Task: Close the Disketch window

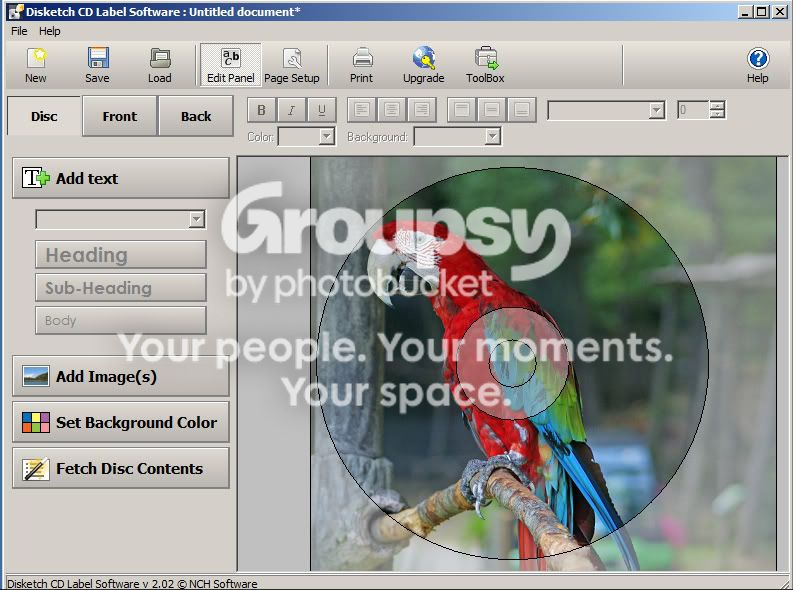Action: 779,12
